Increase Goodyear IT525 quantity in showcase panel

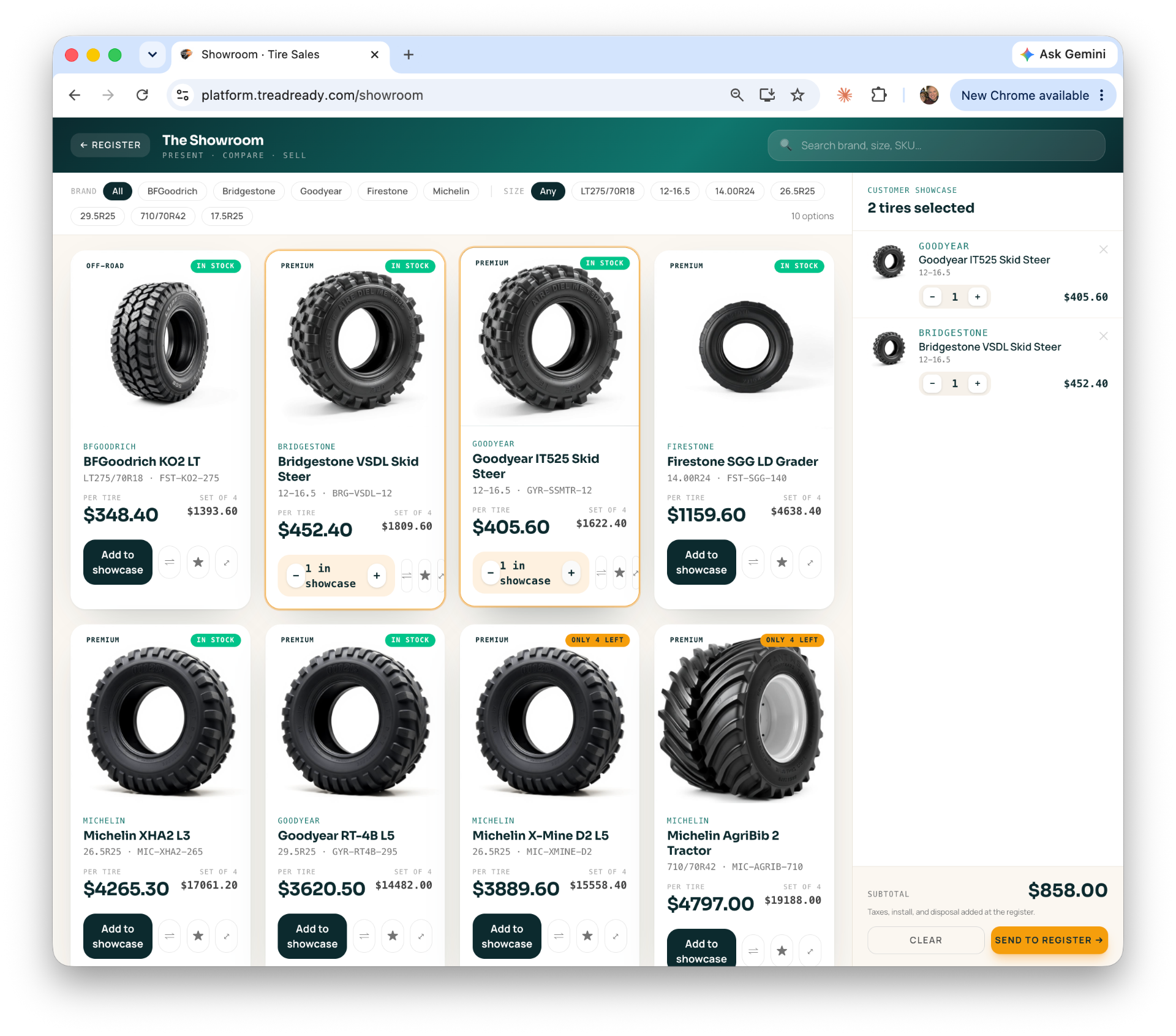click(978, 297)
